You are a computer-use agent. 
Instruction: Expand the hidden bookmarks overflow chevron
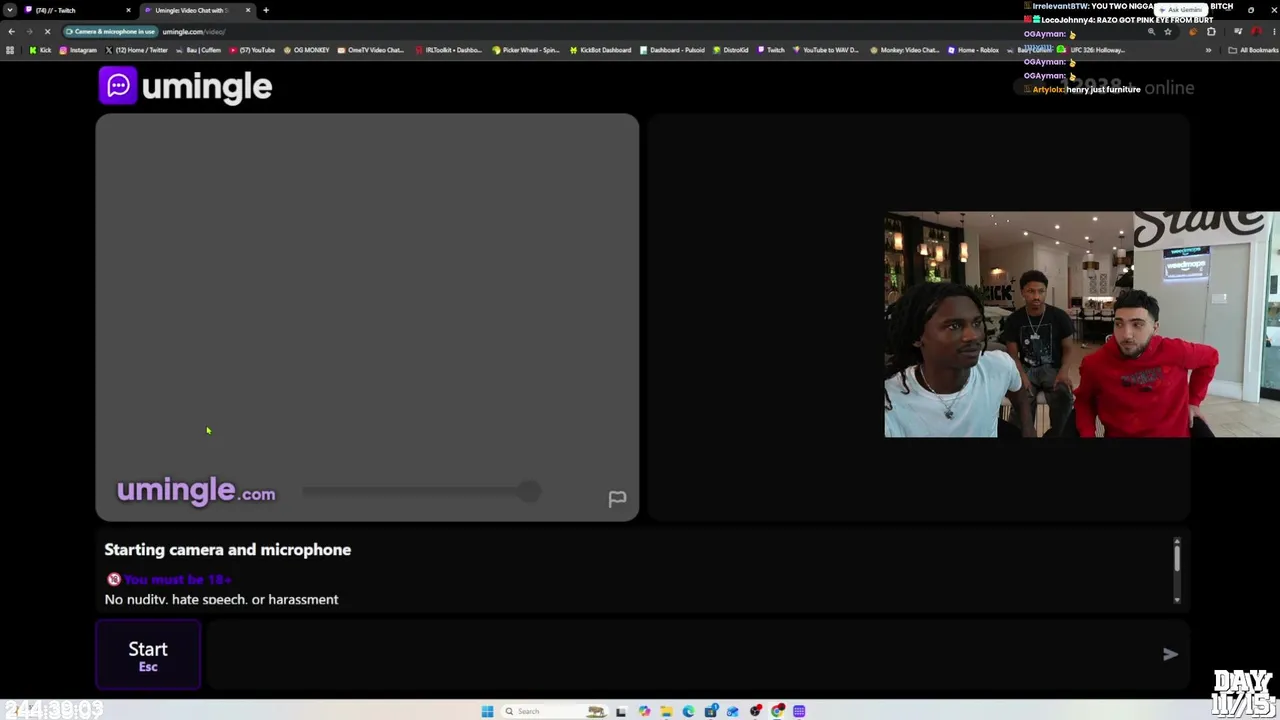[1208, 50]
